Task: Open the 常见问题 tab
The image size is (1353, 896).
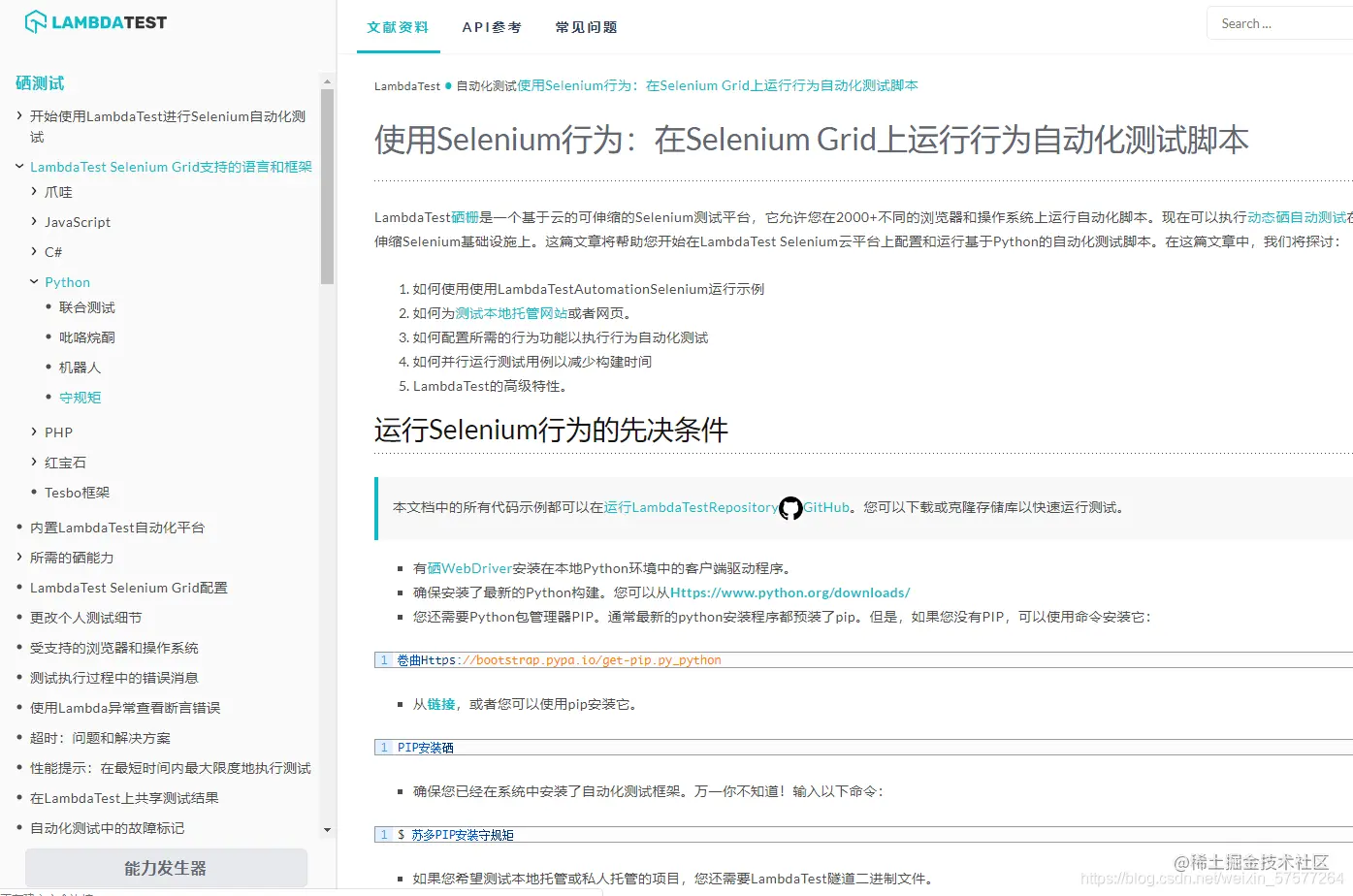Action: (586, 27)
